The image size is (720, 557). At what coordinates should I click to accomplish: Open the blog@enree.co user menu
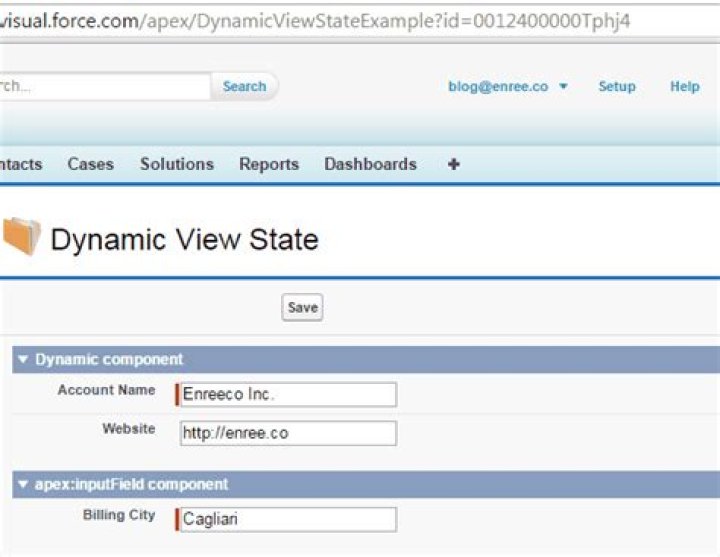tap(508, 87)
